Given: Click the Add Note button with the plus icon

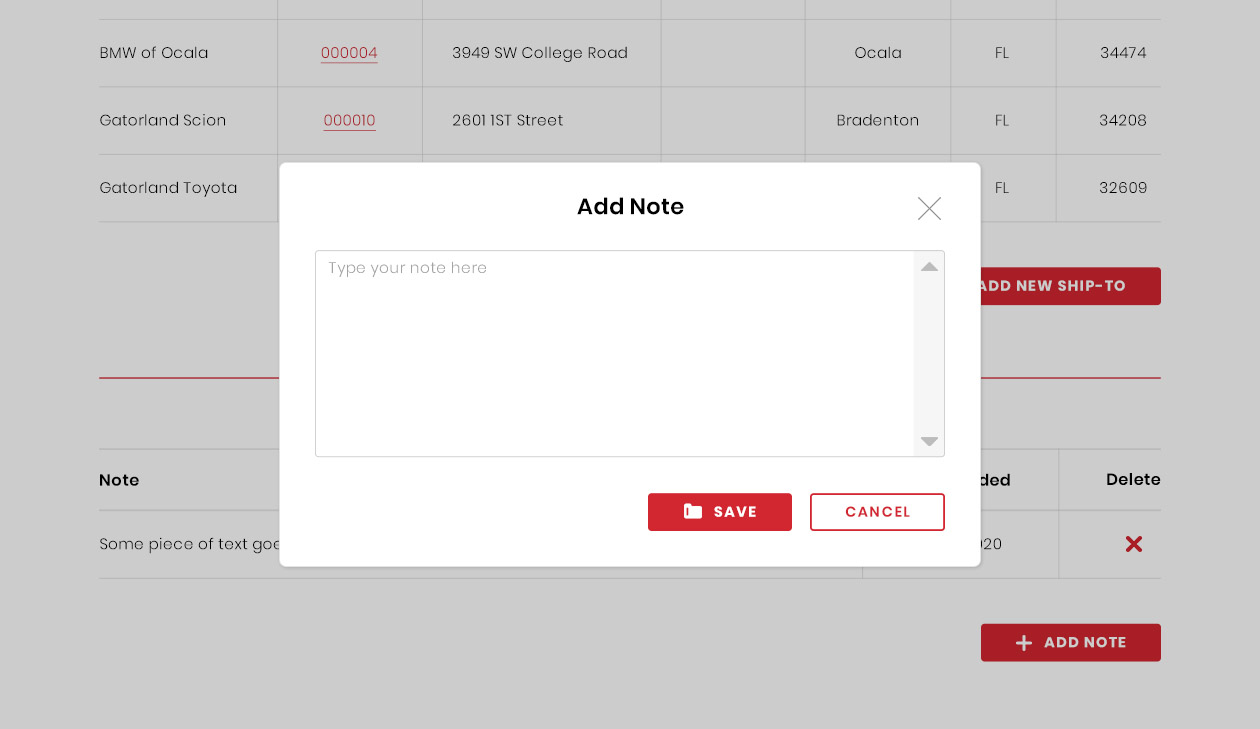Looking at the screenshot, I should coord(1070,642).
